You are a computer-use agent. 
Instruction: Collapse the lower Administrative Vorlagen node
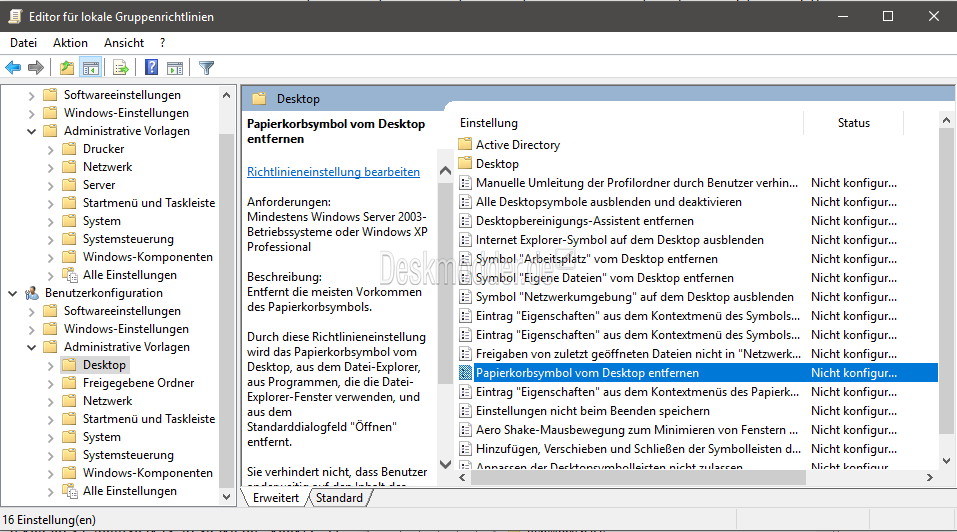click(32, 347)
